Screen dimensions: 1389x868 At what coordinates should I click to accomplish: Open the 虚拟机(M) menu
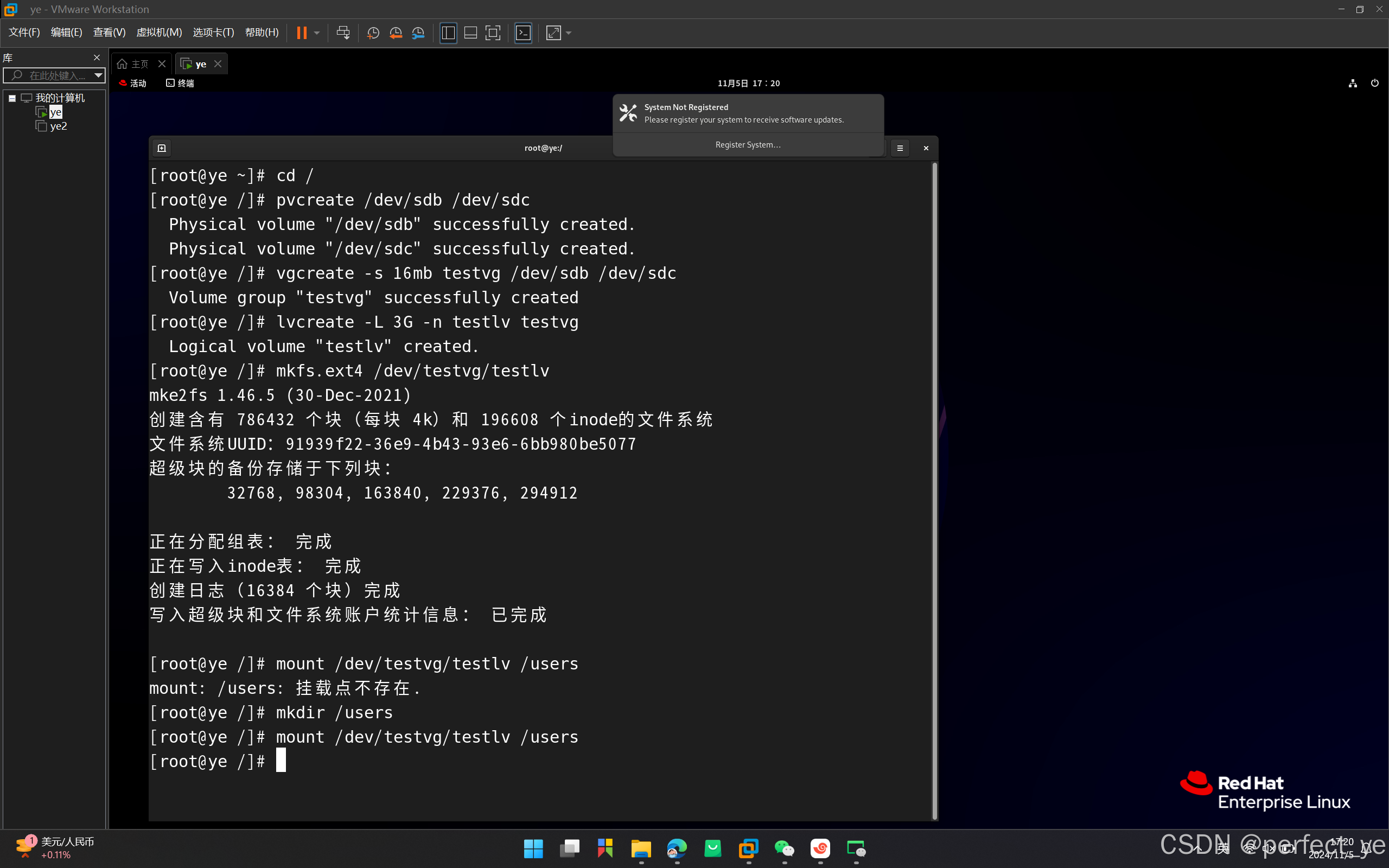click(159, 32)
